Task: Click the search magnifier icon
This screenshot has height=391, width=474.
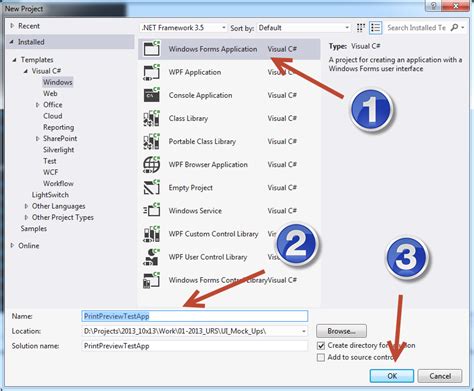Action: click(x=454, y=28)
